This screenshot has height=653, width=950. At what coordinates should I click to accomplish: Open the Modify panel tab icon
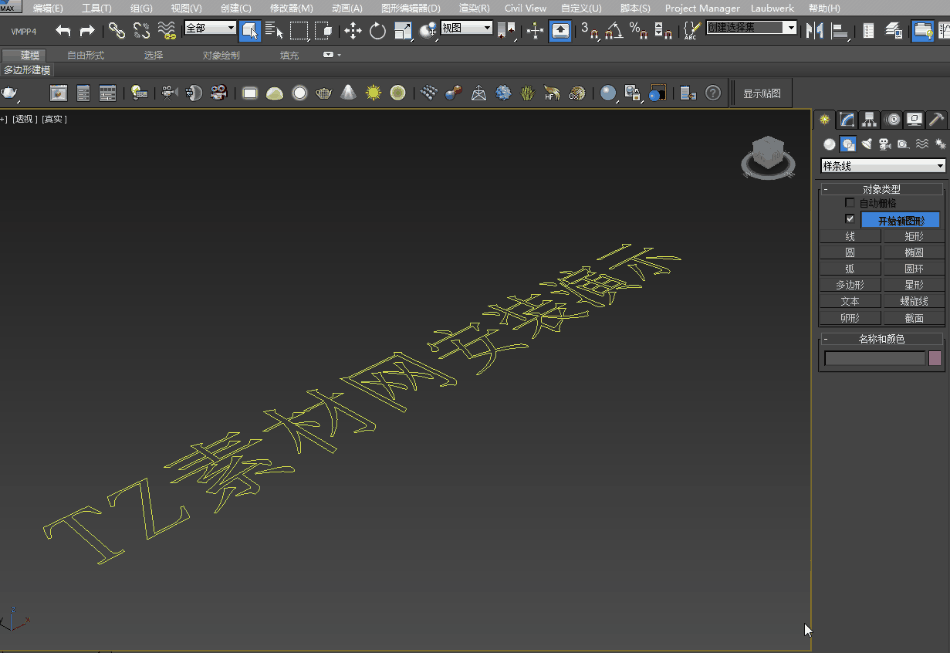click(x=847, y=120)
